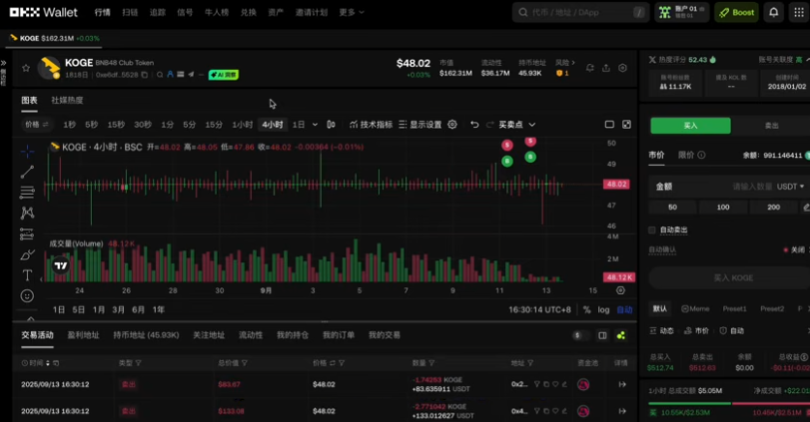810x422 pixels.
Task: Select the 买入 buy side
Action: 691,126
